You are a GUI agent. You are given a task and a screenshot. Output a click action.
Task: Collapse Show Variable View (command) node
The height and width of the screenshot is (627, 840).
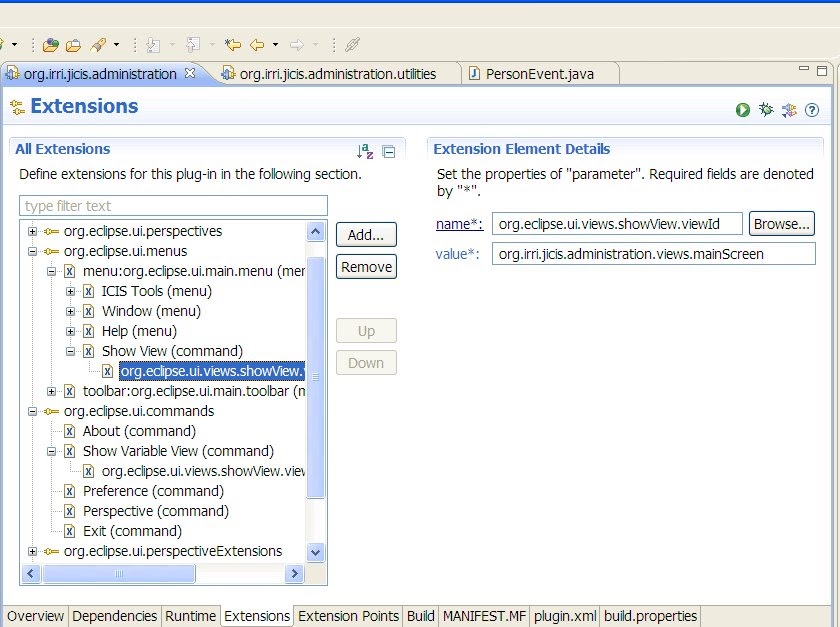(x=51, y=451)
